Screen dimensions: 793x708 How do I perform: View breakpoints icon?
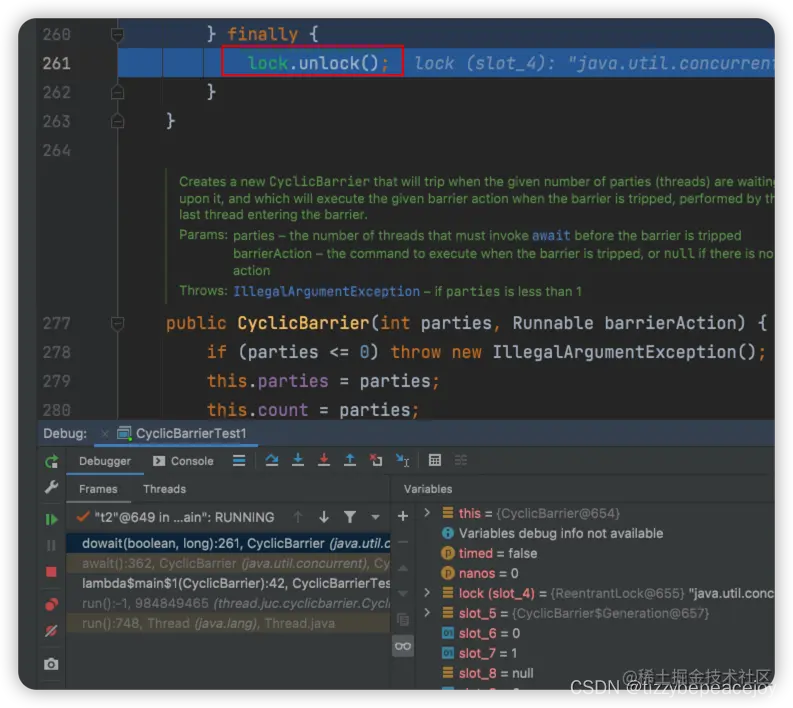pos(52,604)
